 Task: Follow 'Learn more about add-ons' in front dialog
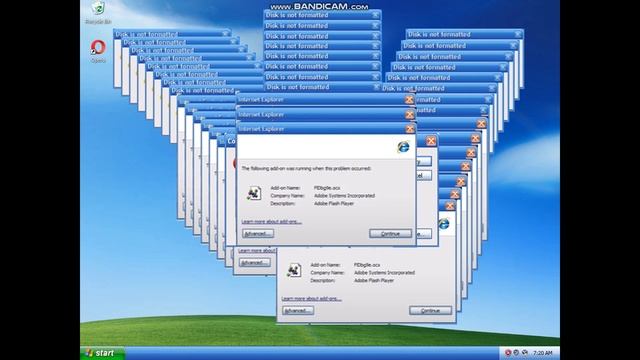pyautogui.click(x=271, y=222)
